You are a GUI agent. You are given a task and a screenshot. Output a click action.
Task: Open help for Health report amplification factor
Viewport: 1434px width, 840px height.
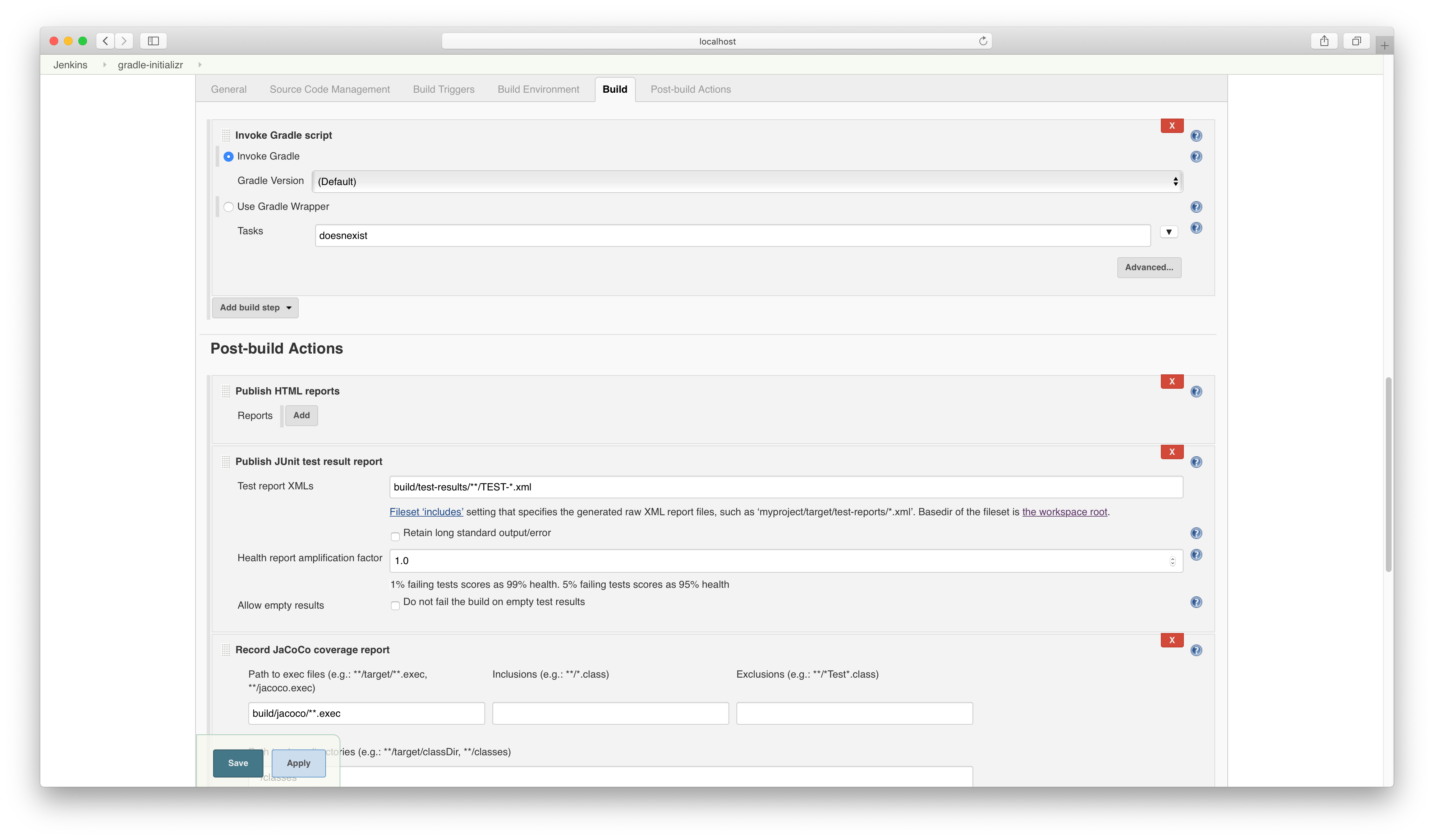[1196, 554]
